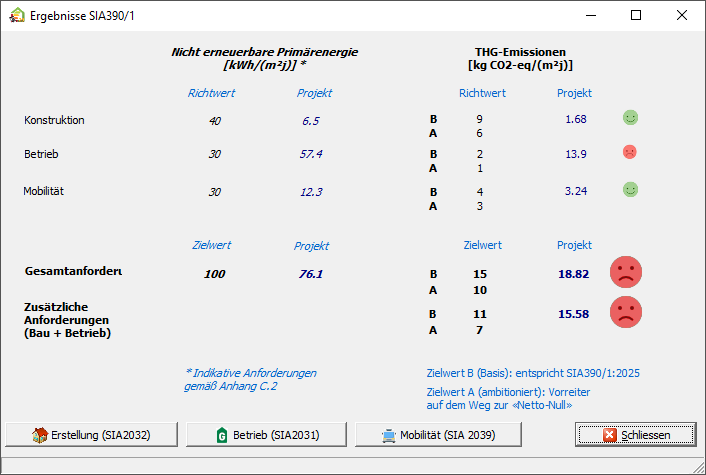This screenshot has width=706, height=475.
Task: Select the THG-Emissionen total value 18.82
Action: click(573, 273)
